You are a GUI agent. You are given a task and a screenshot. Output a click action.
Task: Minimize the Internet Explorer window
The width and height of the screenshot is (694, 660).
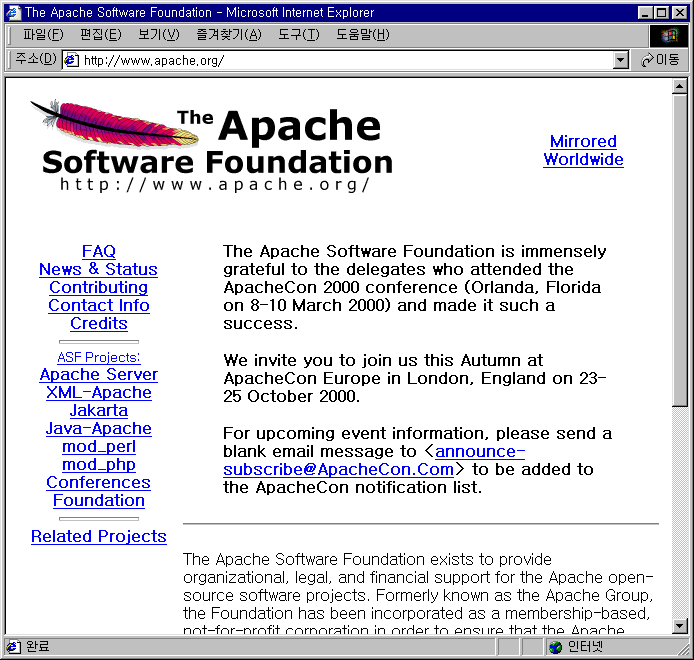(x=645, y=13)
